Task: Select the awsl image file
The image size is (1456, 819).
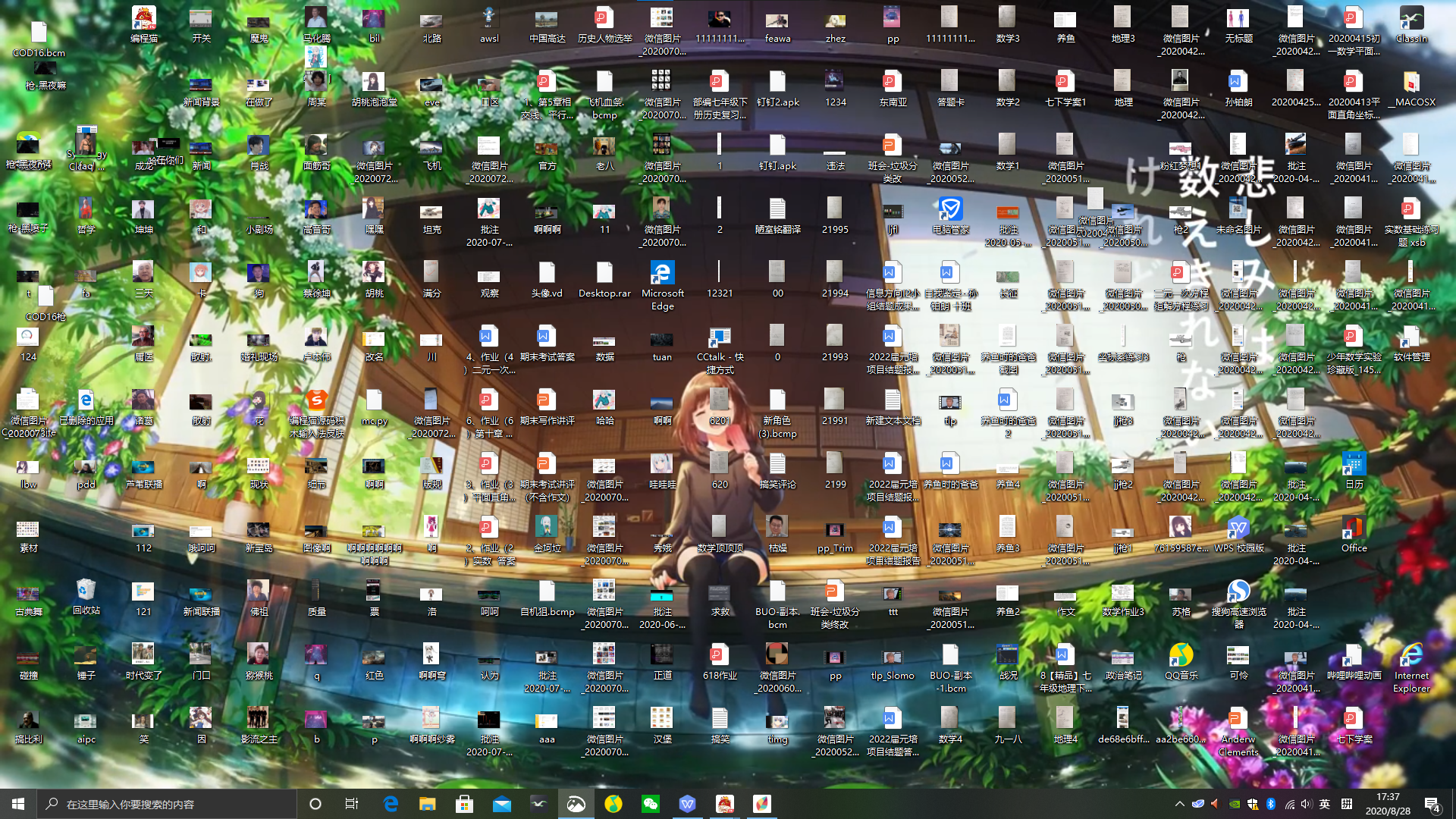Action: click(489, 24)
